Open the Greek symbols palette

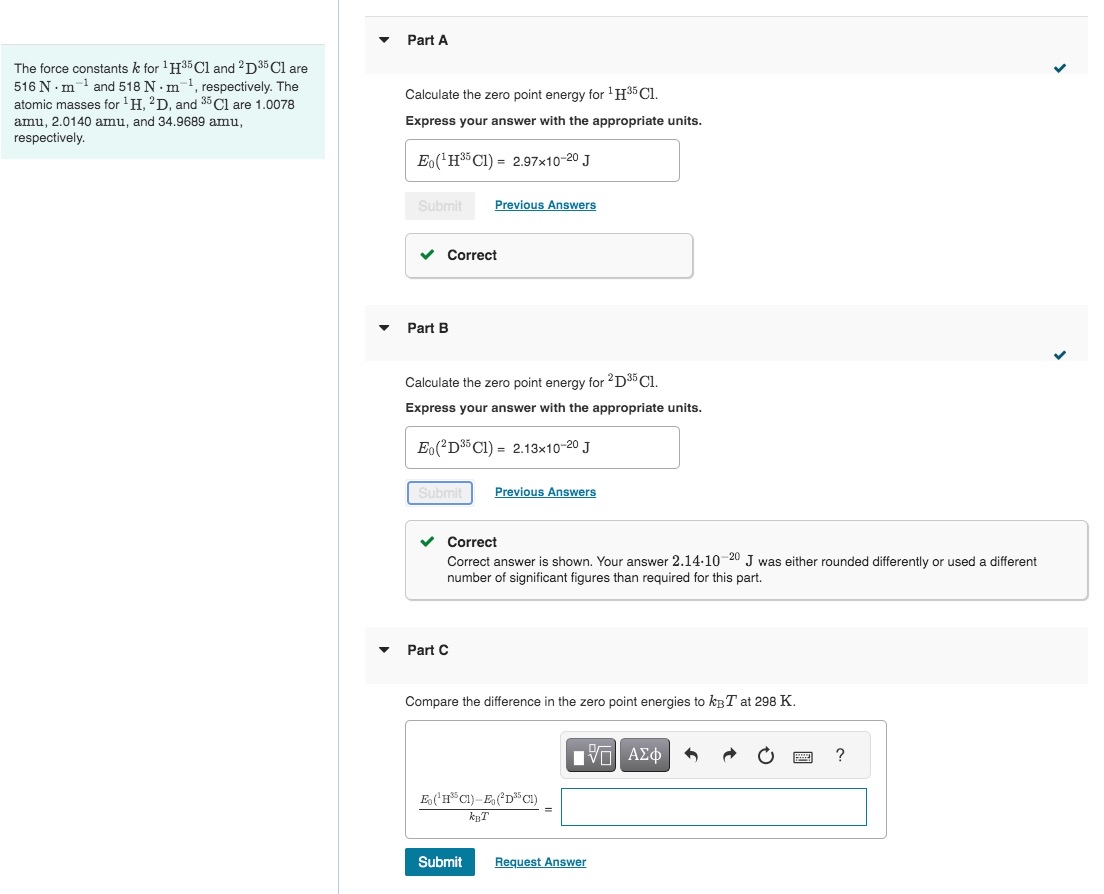click(x=644, y=755)
